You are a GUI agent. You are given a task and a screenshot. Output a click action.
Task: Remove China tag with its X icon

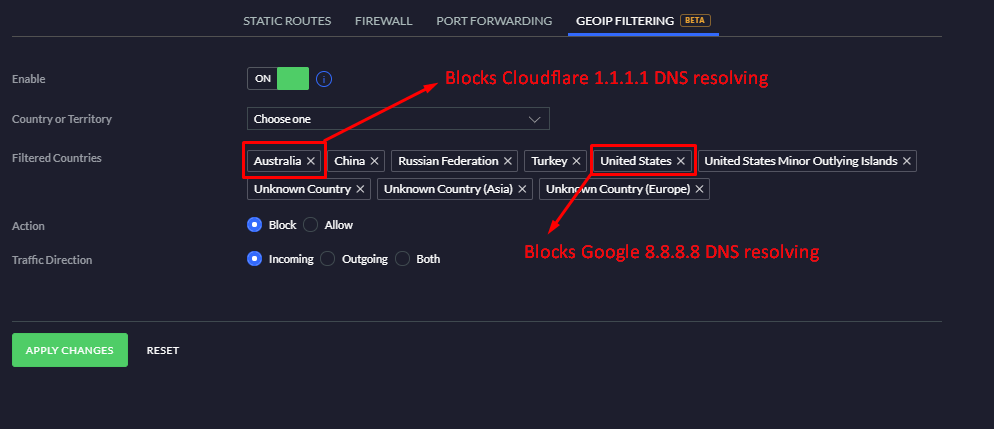coord(375,161)
